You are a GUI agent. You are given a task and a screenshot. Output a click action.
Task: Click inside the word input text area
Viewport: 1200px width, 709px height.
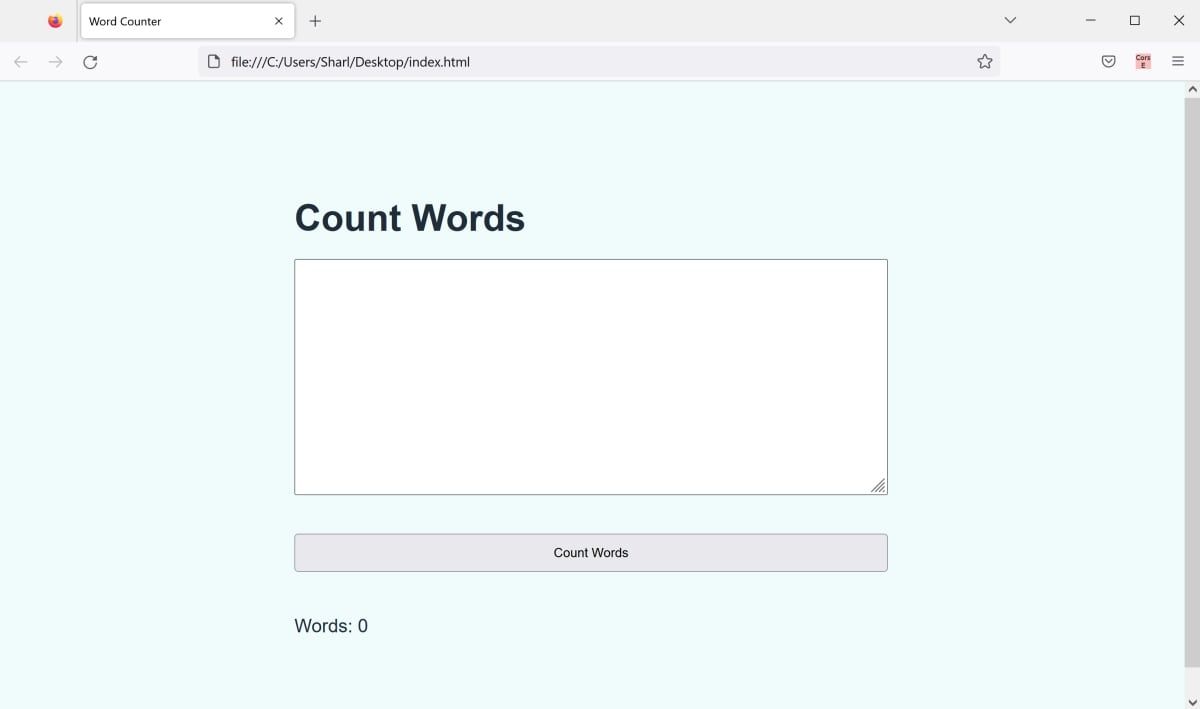(591, 377)
